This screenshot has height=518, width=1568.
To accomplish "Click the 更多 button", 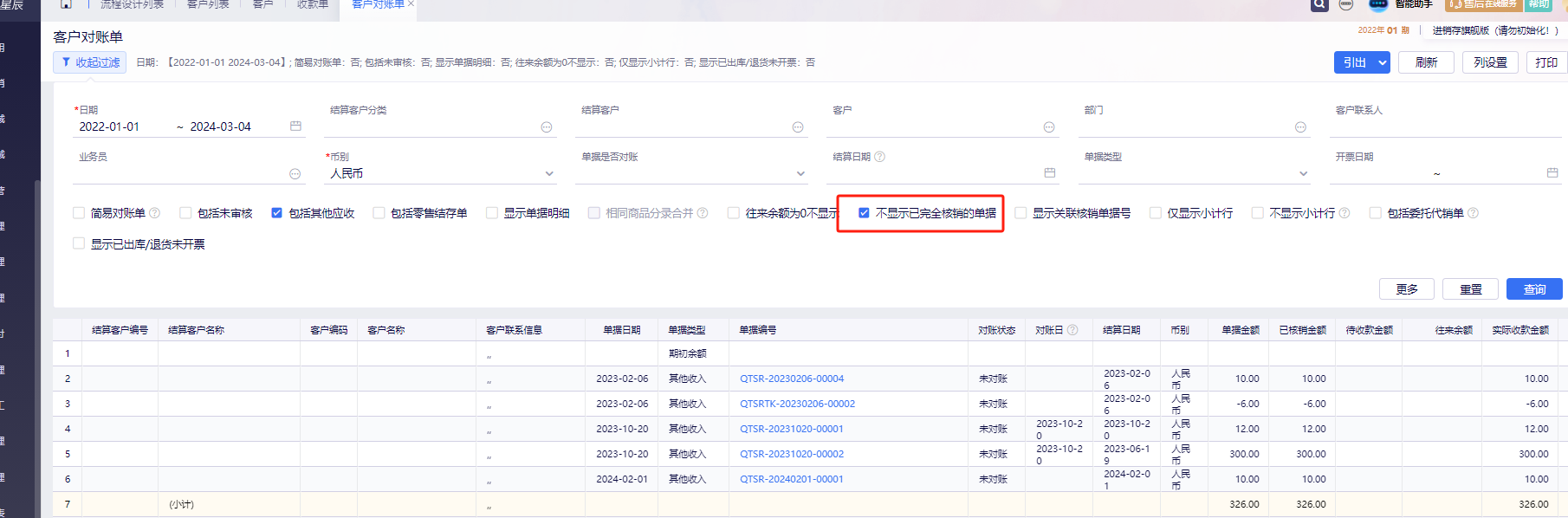I will (1407, 289).
